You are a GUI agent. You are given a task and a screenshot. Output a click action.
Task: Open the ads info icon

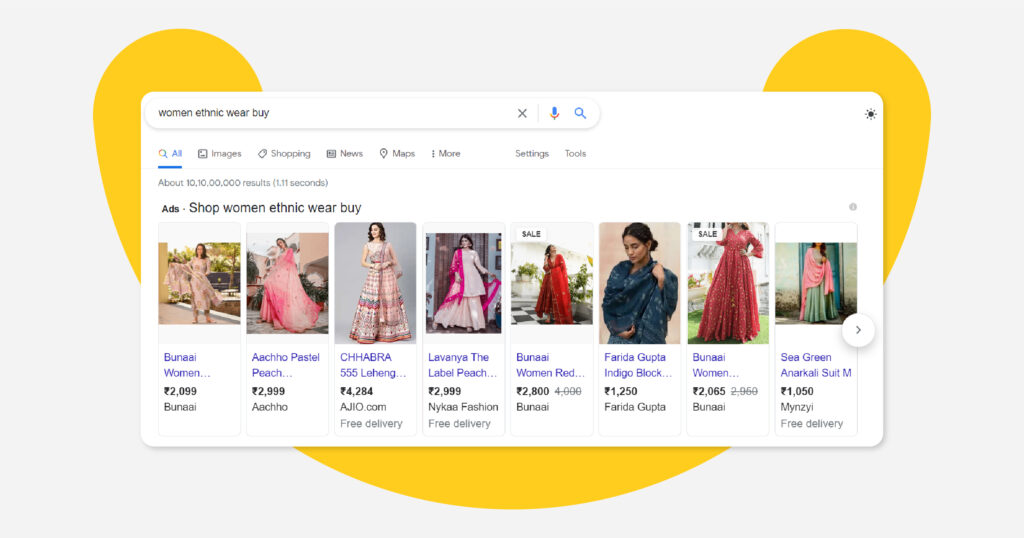tap(852, 207)
